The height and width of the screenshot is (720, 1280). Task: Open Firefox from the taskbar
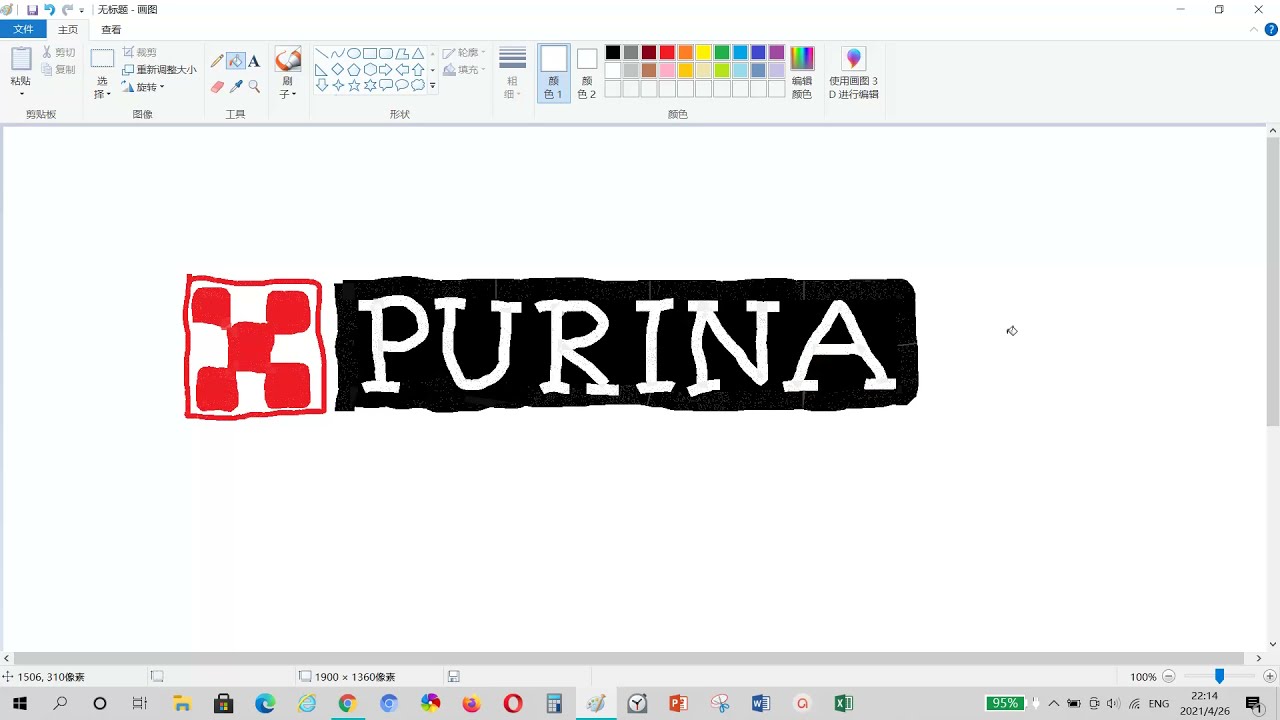(471, 704)
